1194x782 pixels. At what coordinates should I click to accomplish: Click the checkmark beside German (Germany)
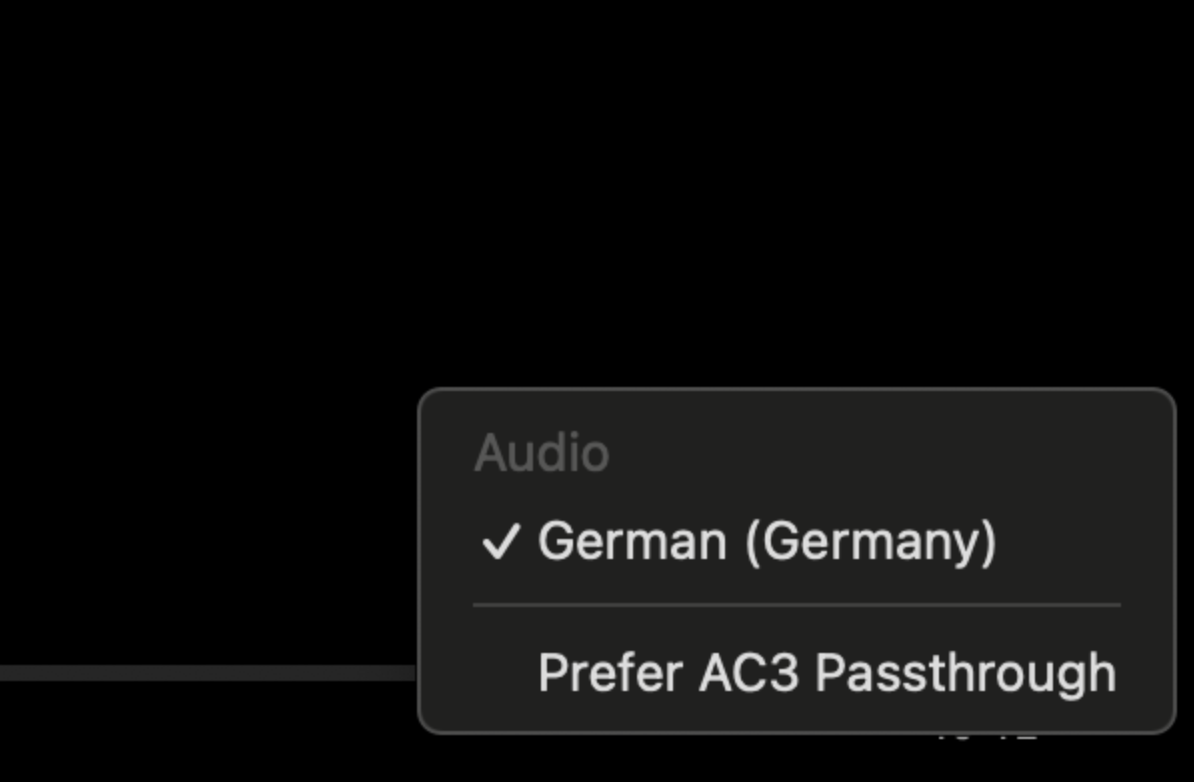[x=500, y=542]
